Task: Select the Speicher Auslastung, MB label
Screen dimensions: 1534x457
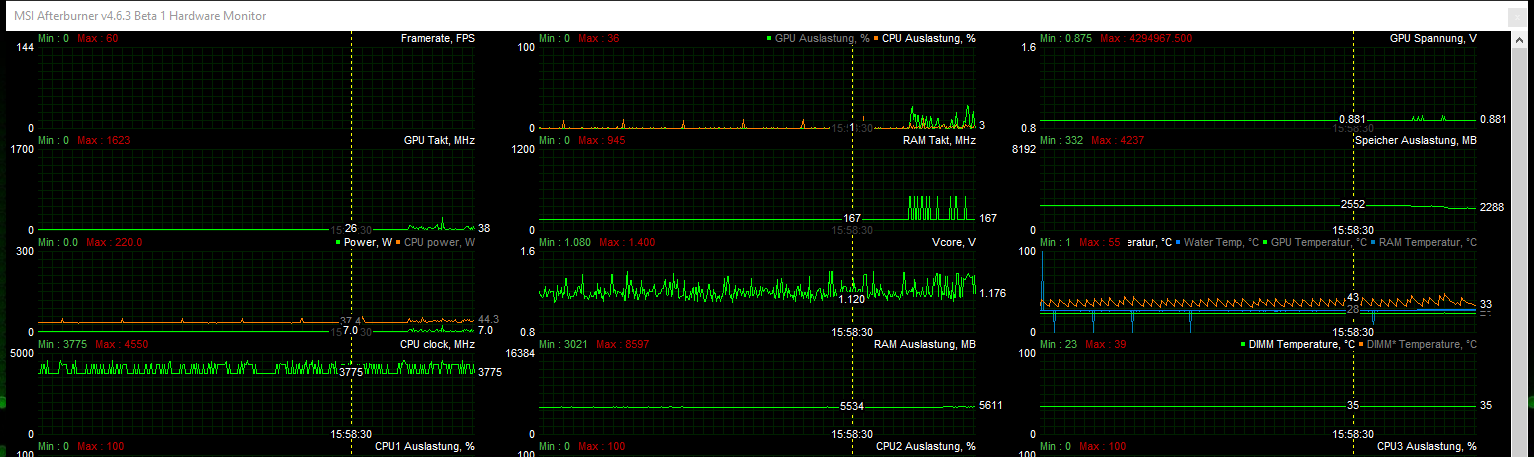Action: pyautogui.click(x=1415, y=140)
